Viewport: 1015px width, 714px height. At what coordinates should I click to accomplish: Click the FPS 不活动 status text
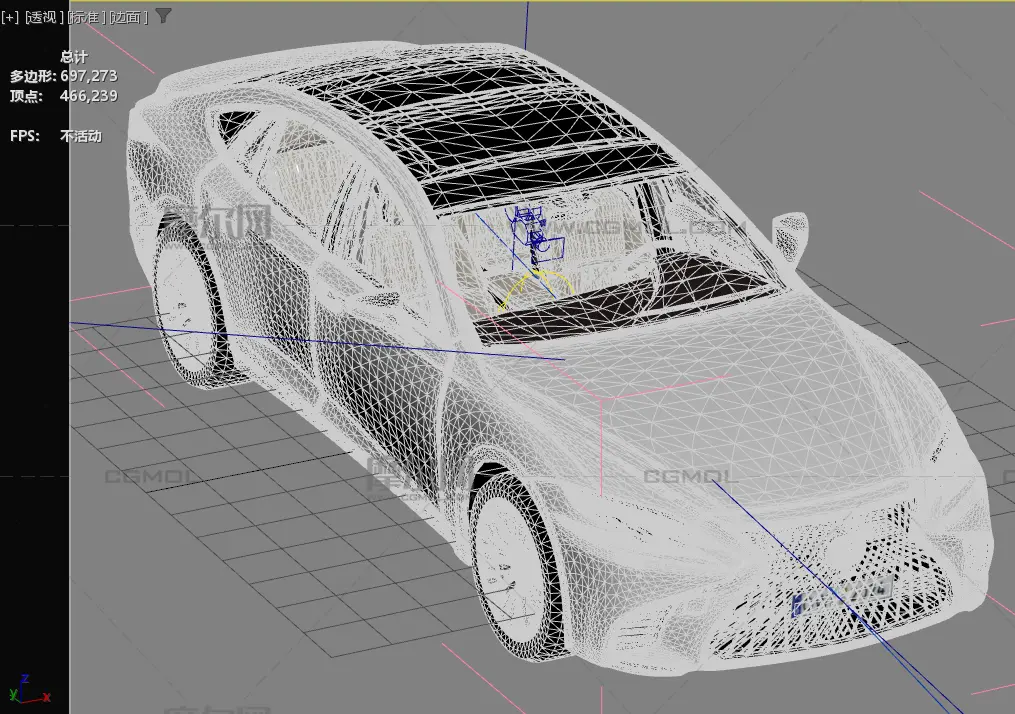(x=56, y=136)
